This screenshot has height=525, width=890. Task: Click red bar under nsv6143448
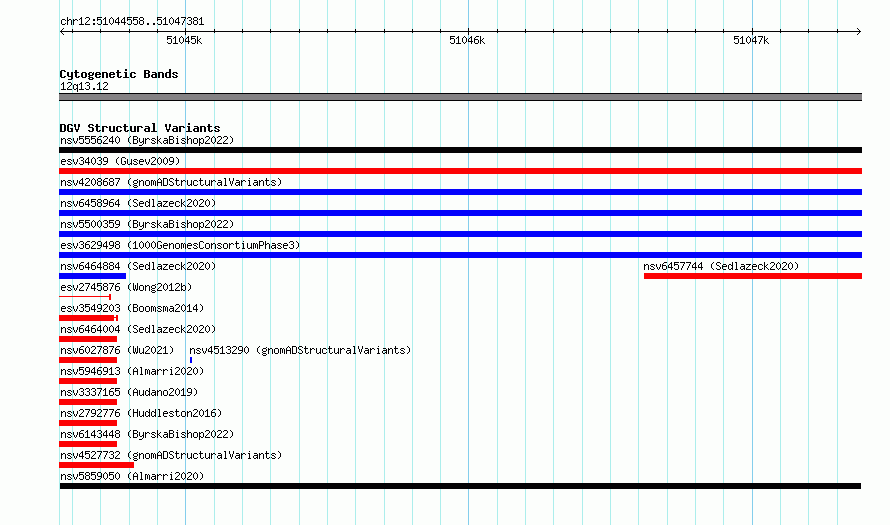88,444
